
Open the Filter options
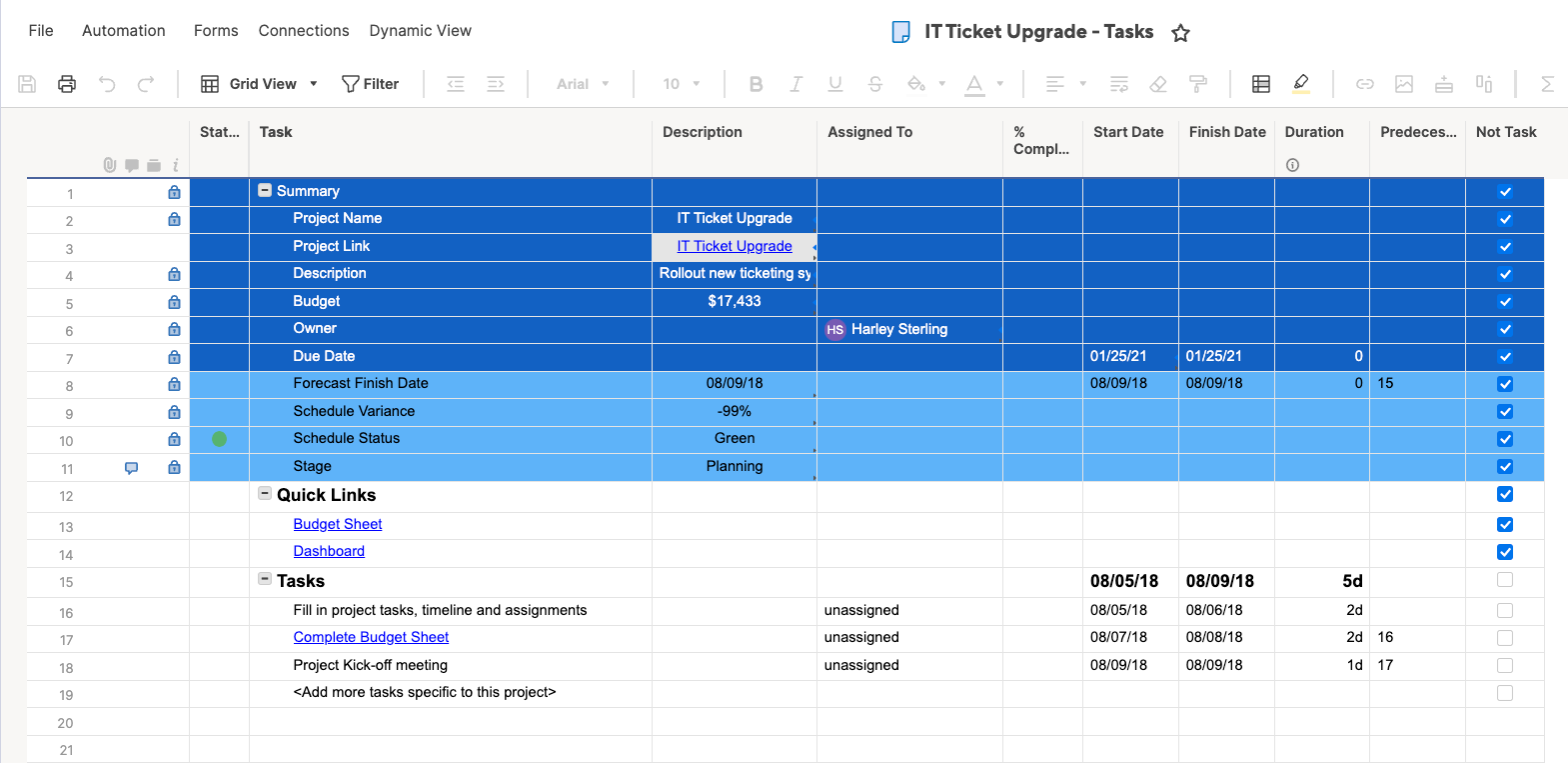click(370, 84)
